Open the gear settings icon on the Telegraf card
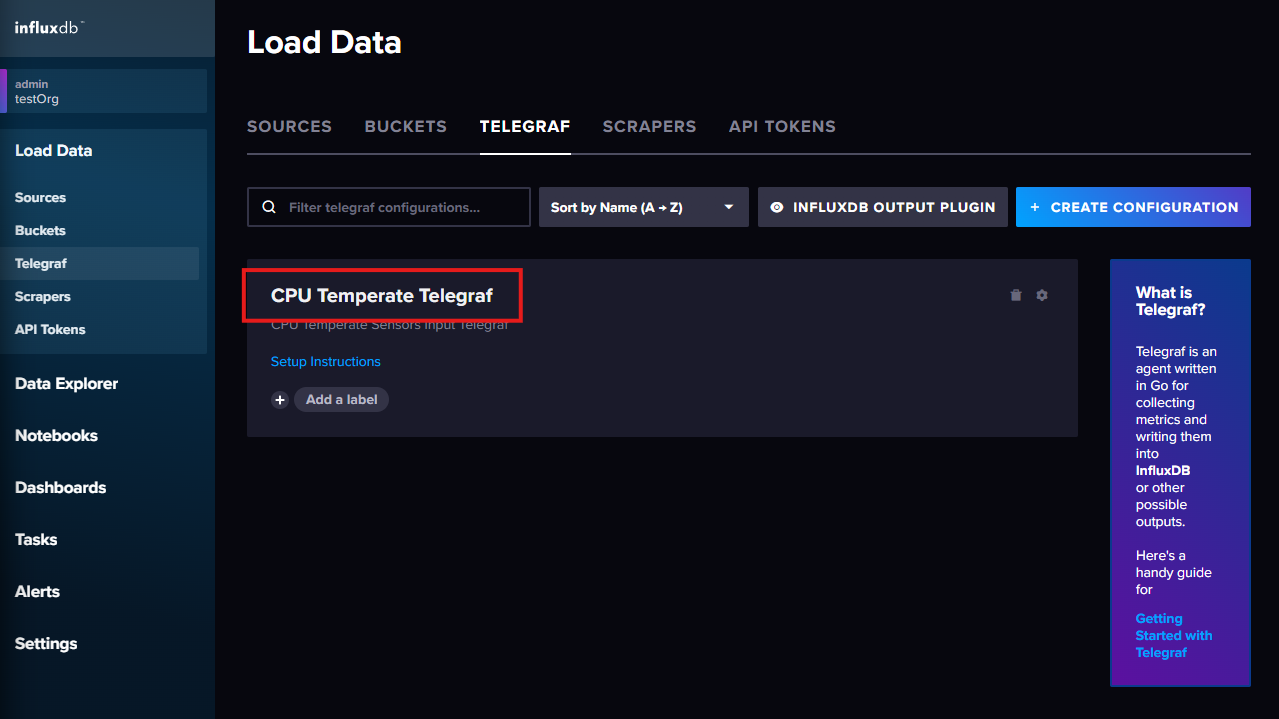The width and height of the screenshot is (1279, 719). pyautogui.click(x=1042, y=295)
